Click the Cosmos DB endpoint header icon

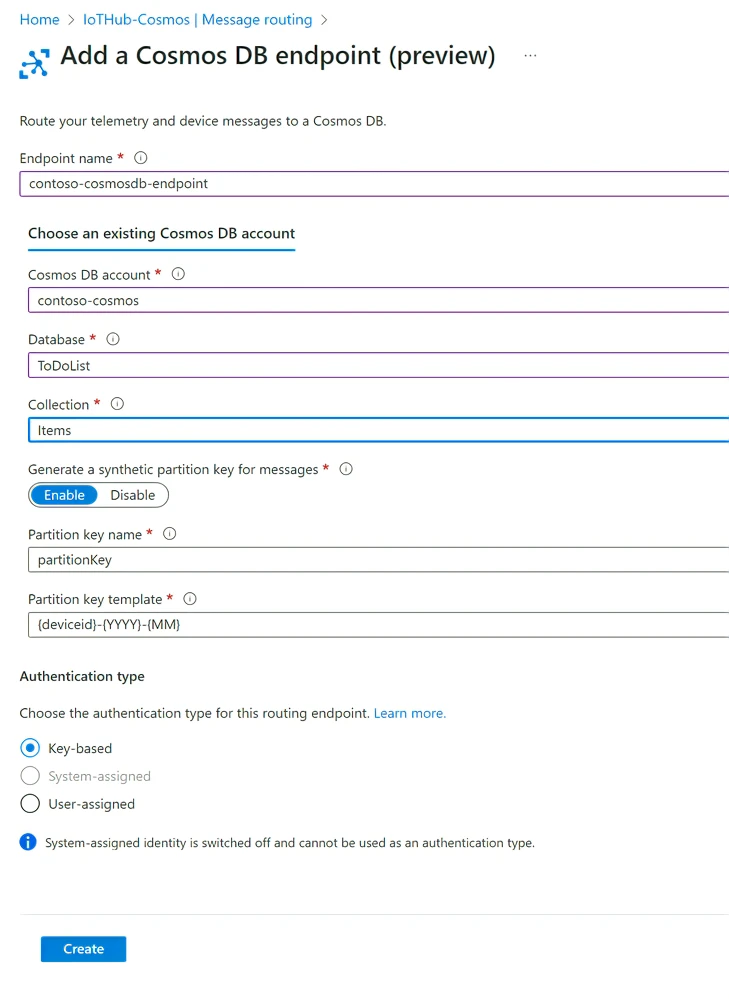click(x=34, y=63)
